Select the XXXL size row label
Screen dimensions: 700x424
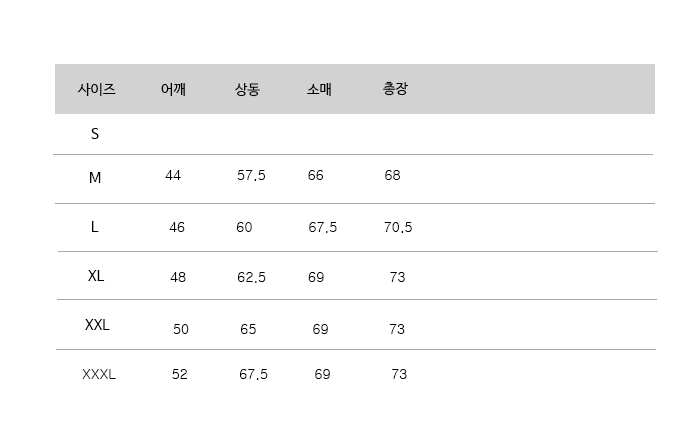(99, 375)
